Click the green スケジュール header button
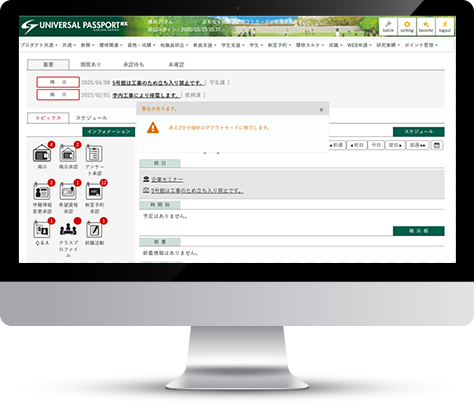The height and width of the screenshot is (404, 474). point(419,132)
